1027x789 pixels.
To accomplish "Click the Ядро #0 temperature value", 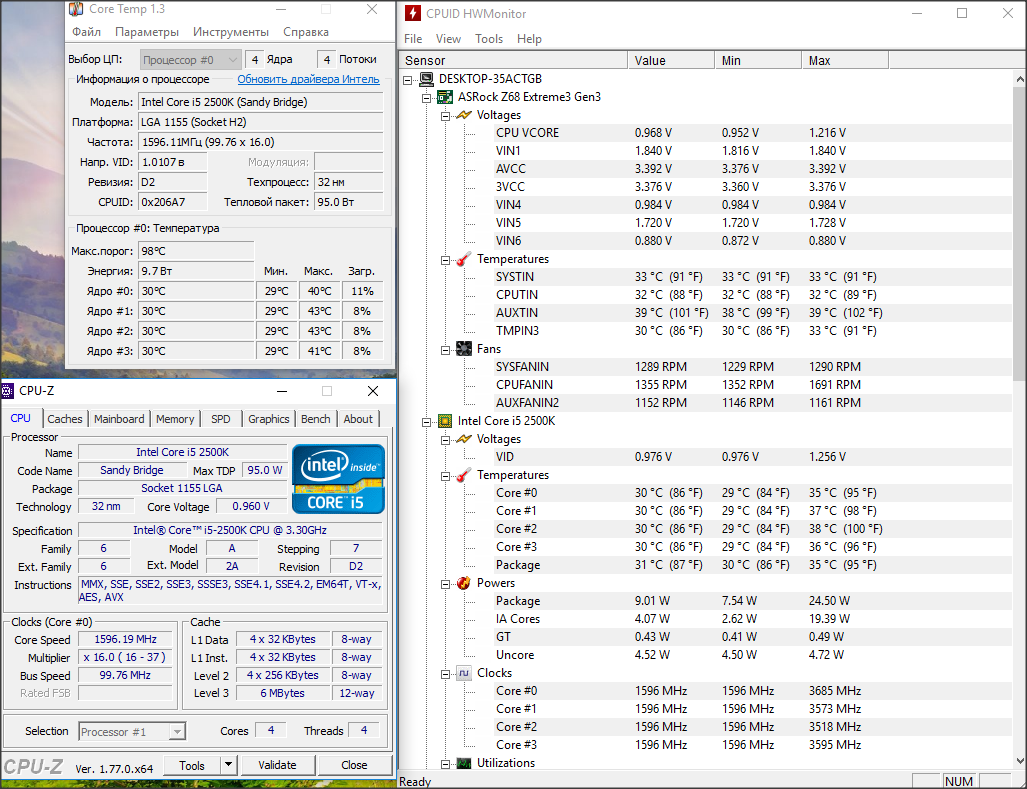I will 195,291.
